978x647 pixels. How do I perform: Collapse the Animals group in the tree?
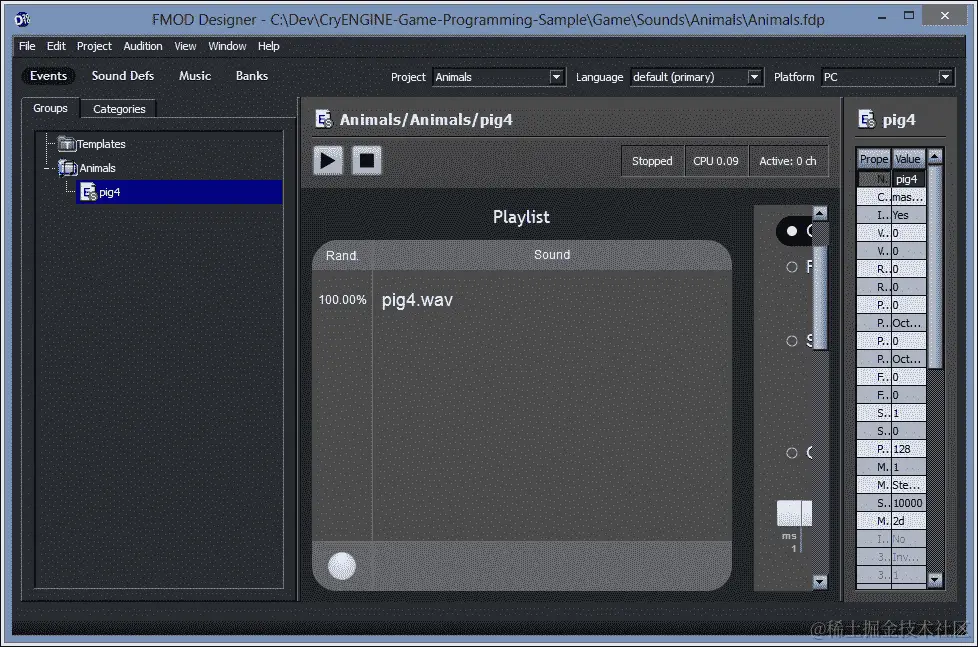47,168
